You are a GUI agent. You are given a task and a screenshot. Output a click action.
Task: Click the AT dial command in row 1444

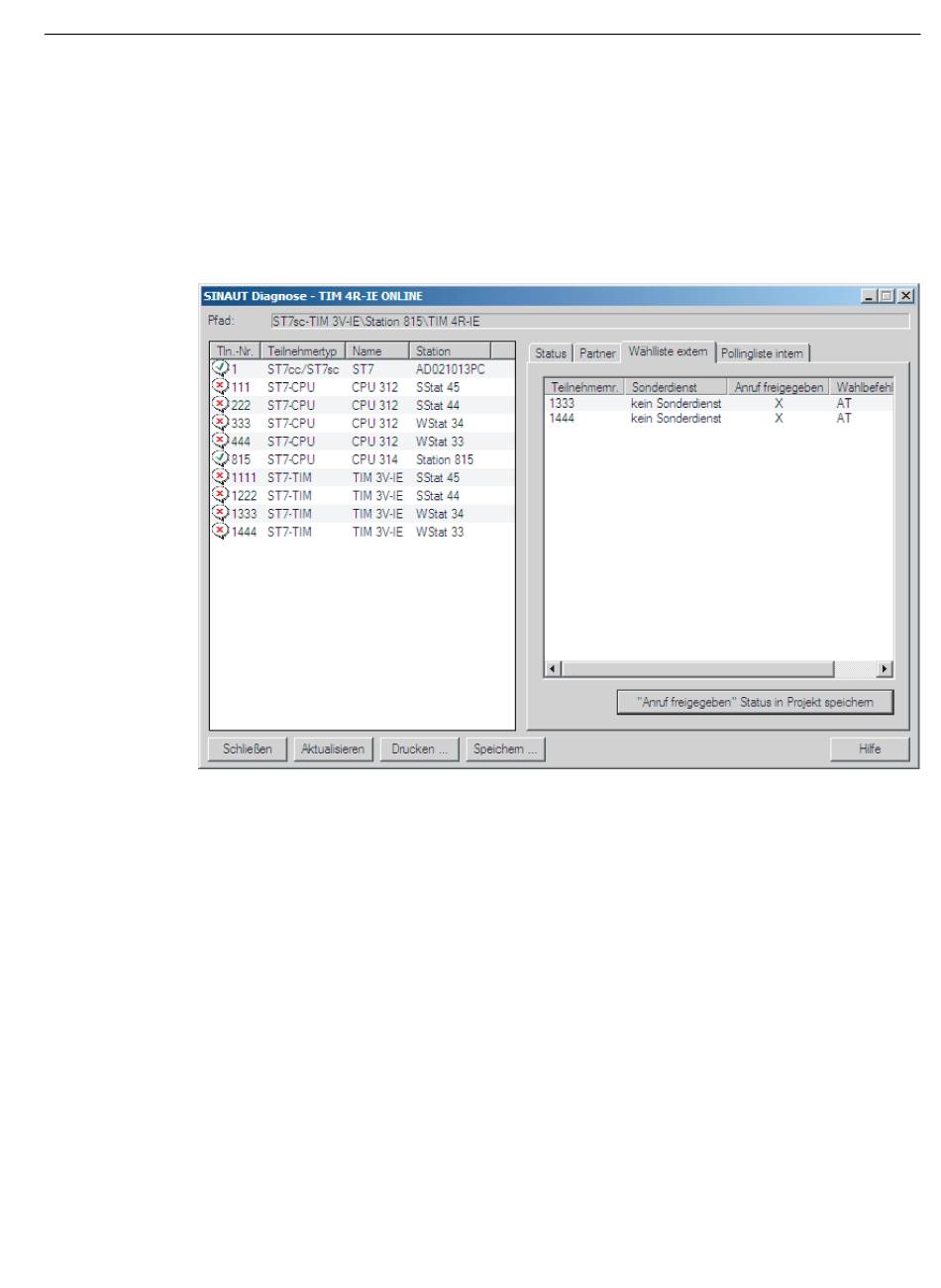coord(844,419)
